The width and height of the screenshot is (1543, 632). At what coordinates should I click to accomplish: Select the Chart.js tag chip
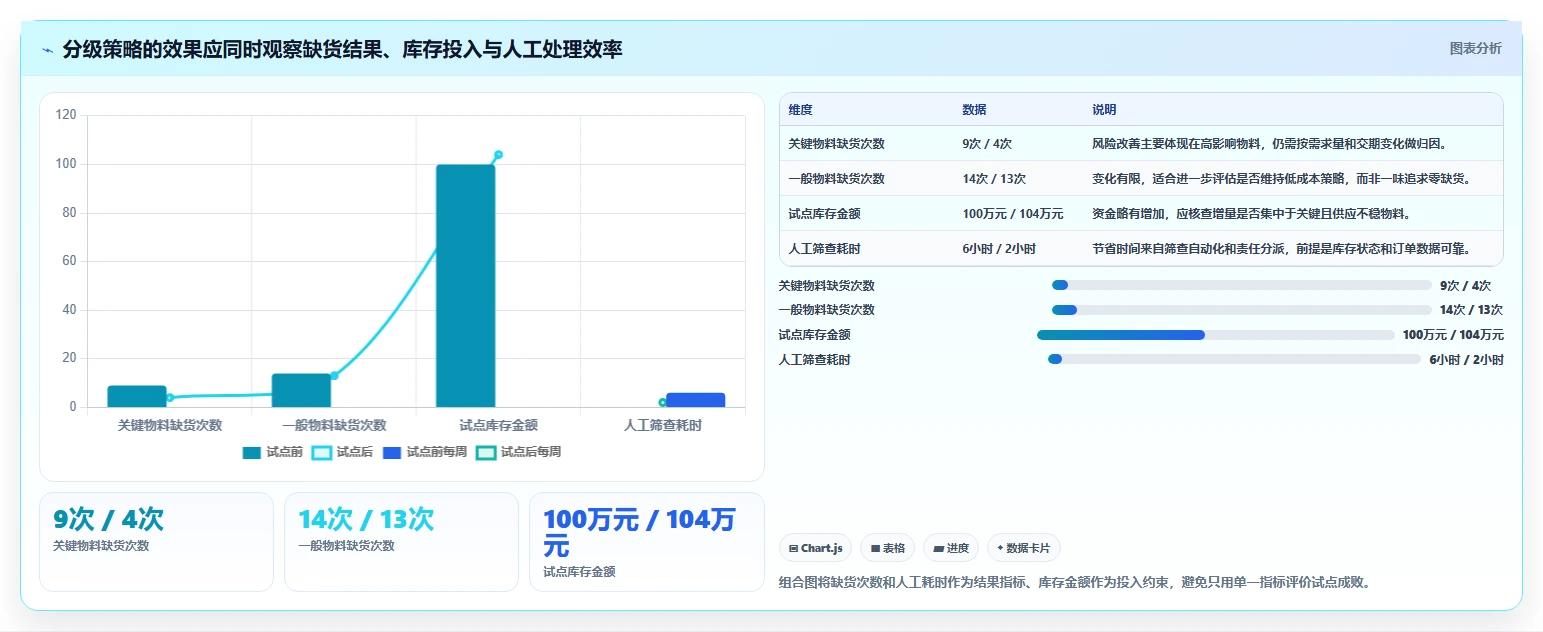(x=815, y=548)
